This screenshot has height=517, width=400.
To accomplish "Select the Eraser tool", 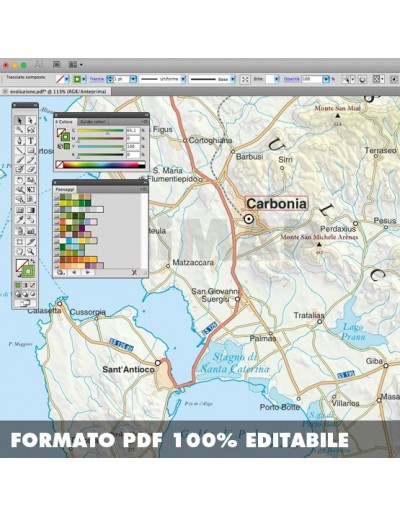I will pos(31,170).
